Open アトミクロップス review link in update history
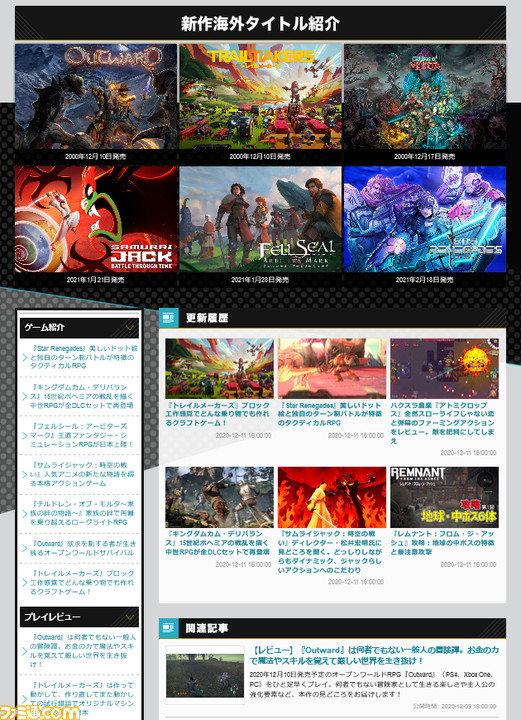 click(x=443, y=423)
